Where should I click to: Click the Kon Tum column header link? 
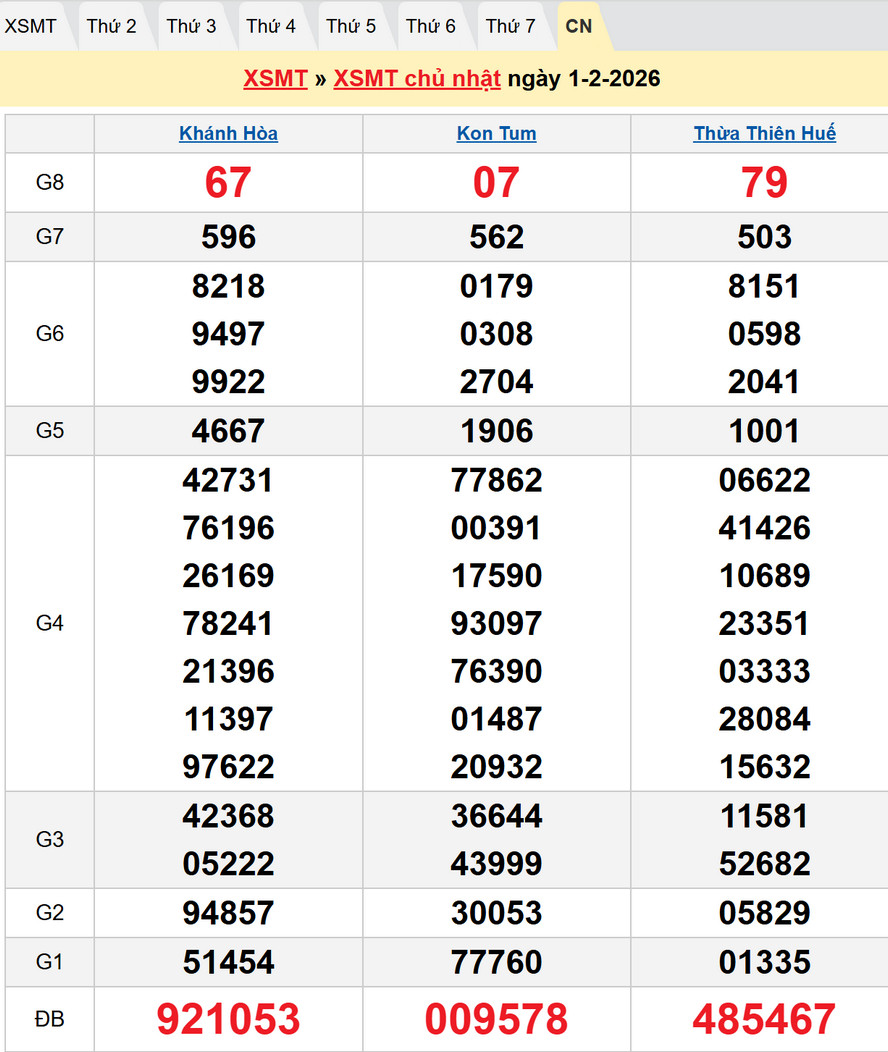pyautogui.click(x=496, y=133)
